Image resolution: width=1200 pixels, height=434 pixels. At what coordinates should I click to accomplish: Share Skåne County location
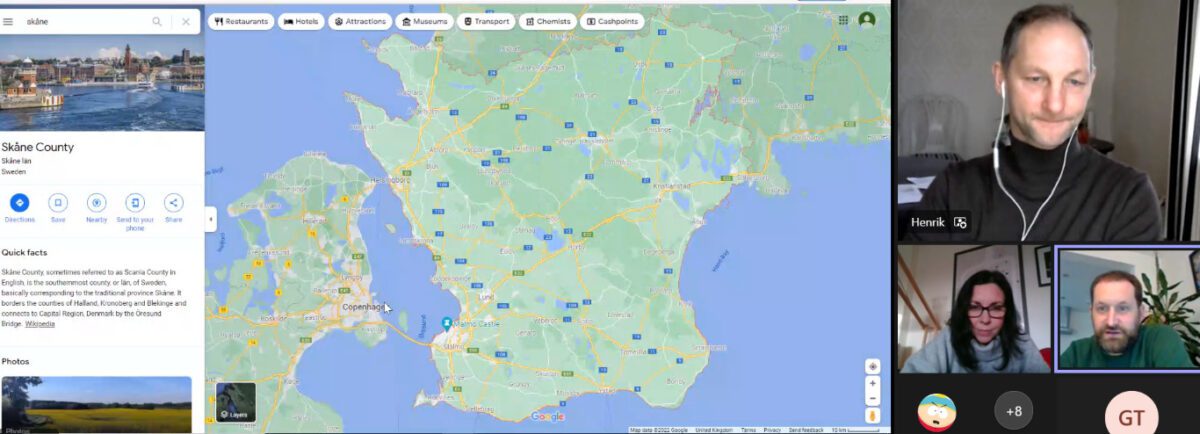click(173, 203)
